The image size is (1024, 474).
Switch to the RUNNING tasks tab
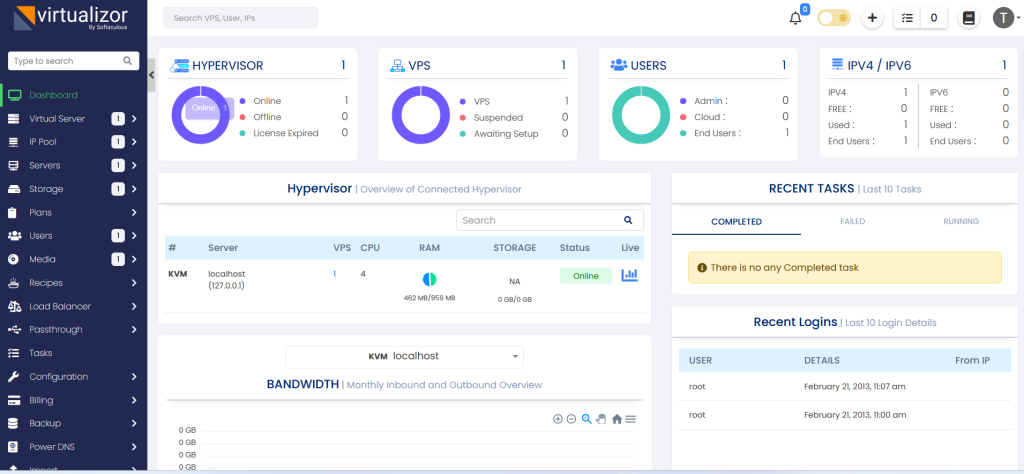click(x=961, y=221)
